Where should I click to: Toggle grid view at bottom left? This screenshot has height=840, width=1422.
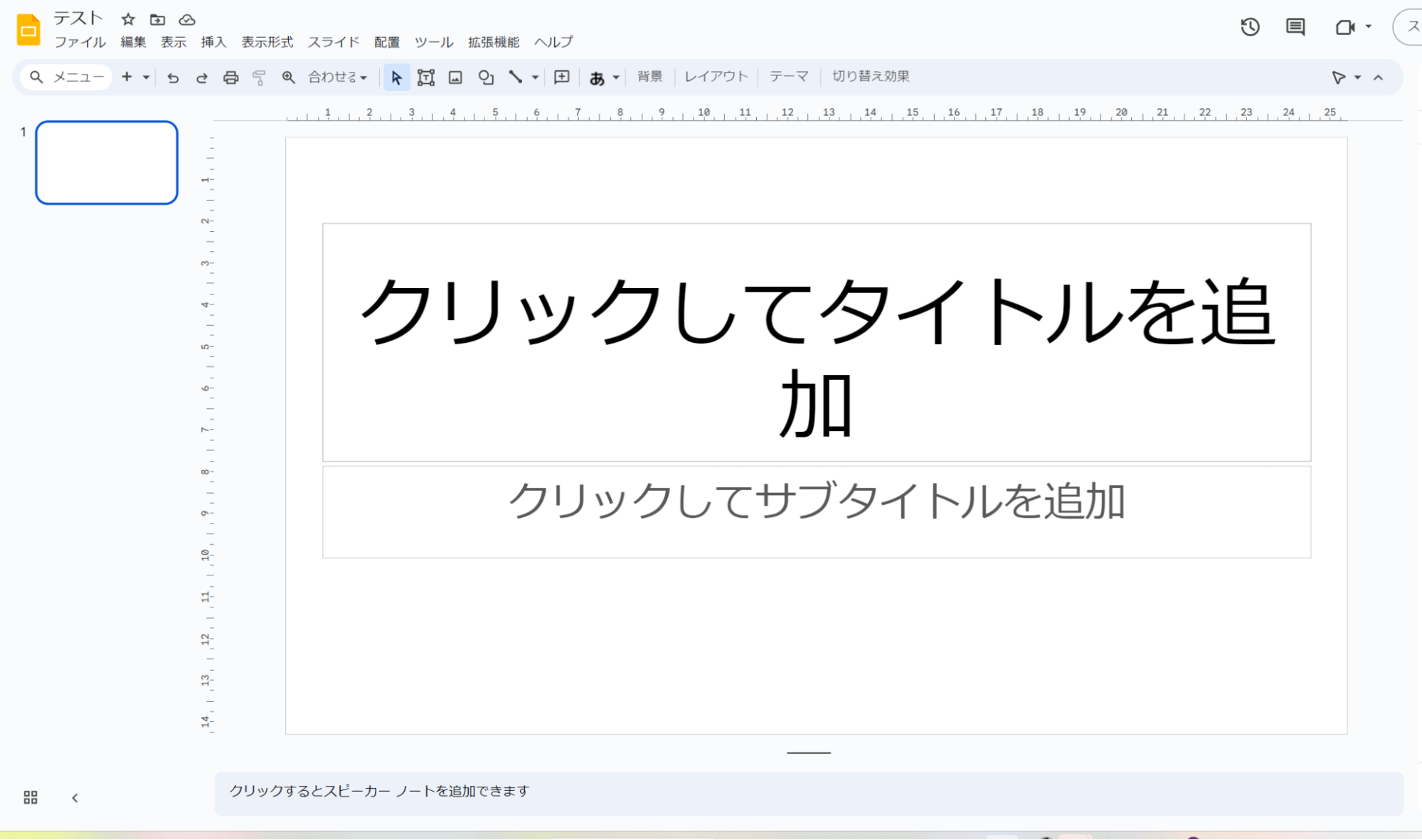coord(31,797)
